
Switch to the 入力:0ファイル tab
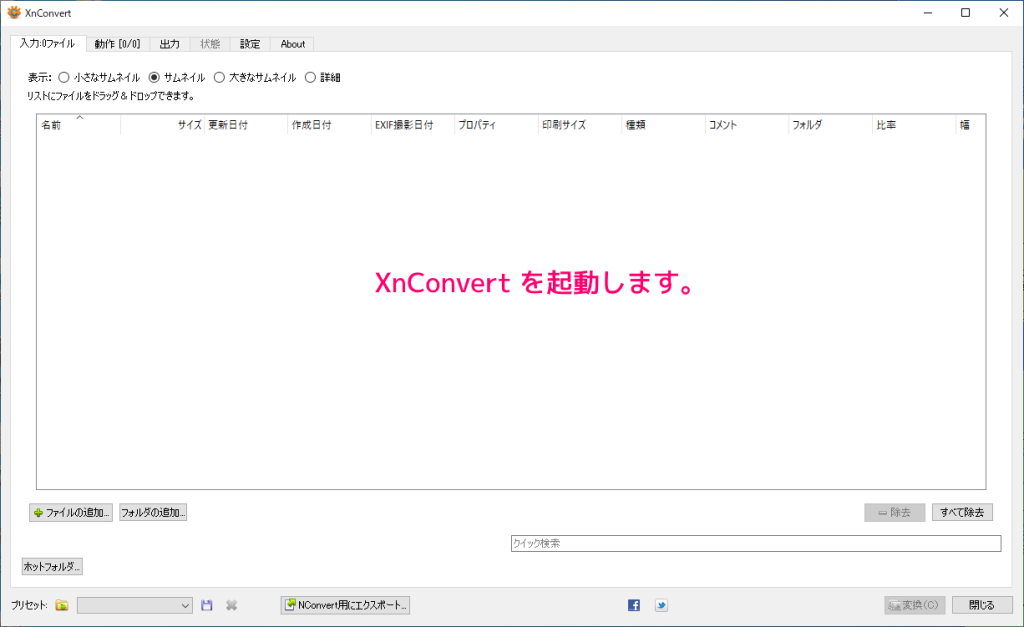click(48, 43)
